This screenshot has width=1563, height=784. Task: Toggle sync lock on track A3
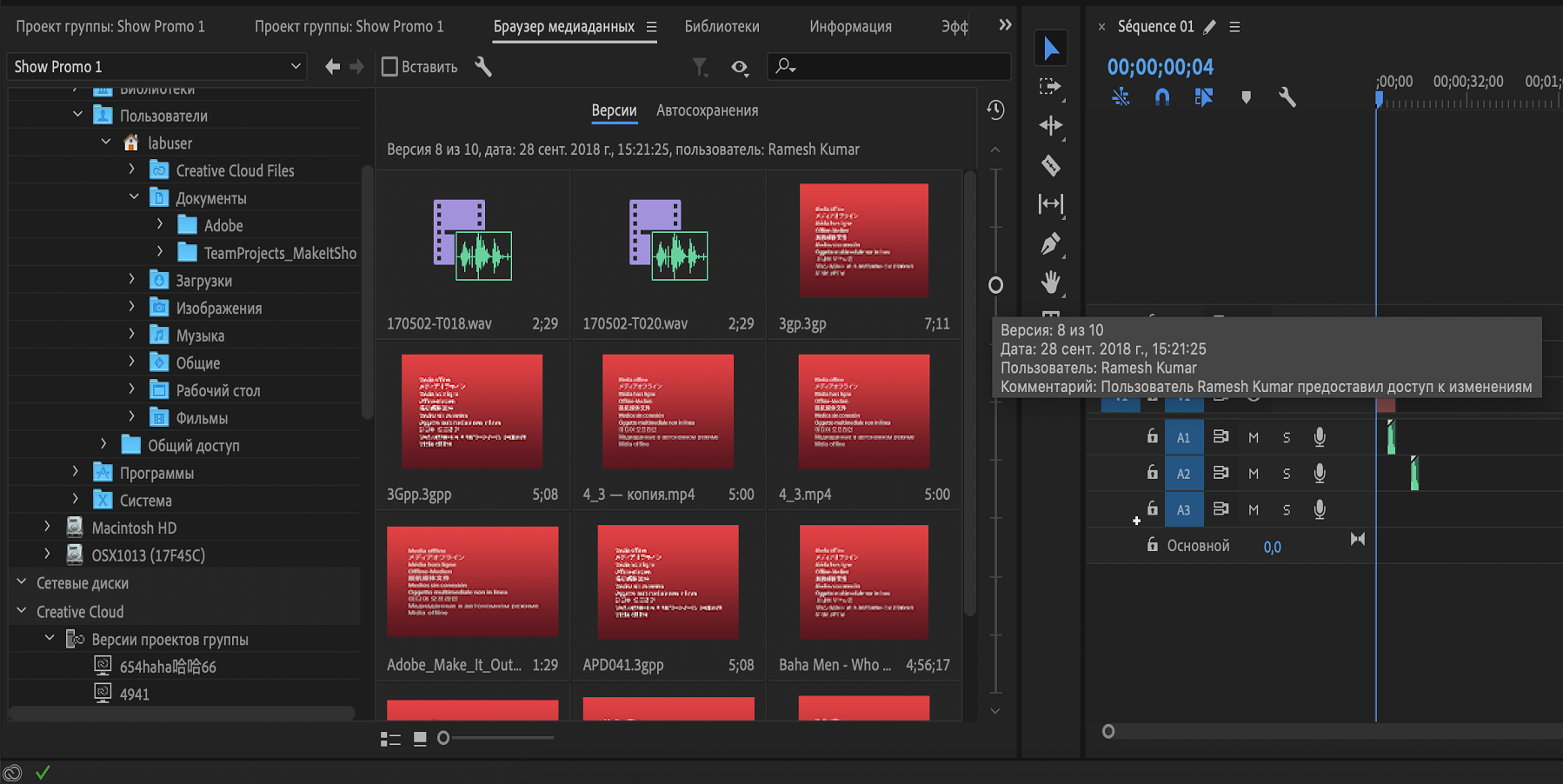point(1220,509)
